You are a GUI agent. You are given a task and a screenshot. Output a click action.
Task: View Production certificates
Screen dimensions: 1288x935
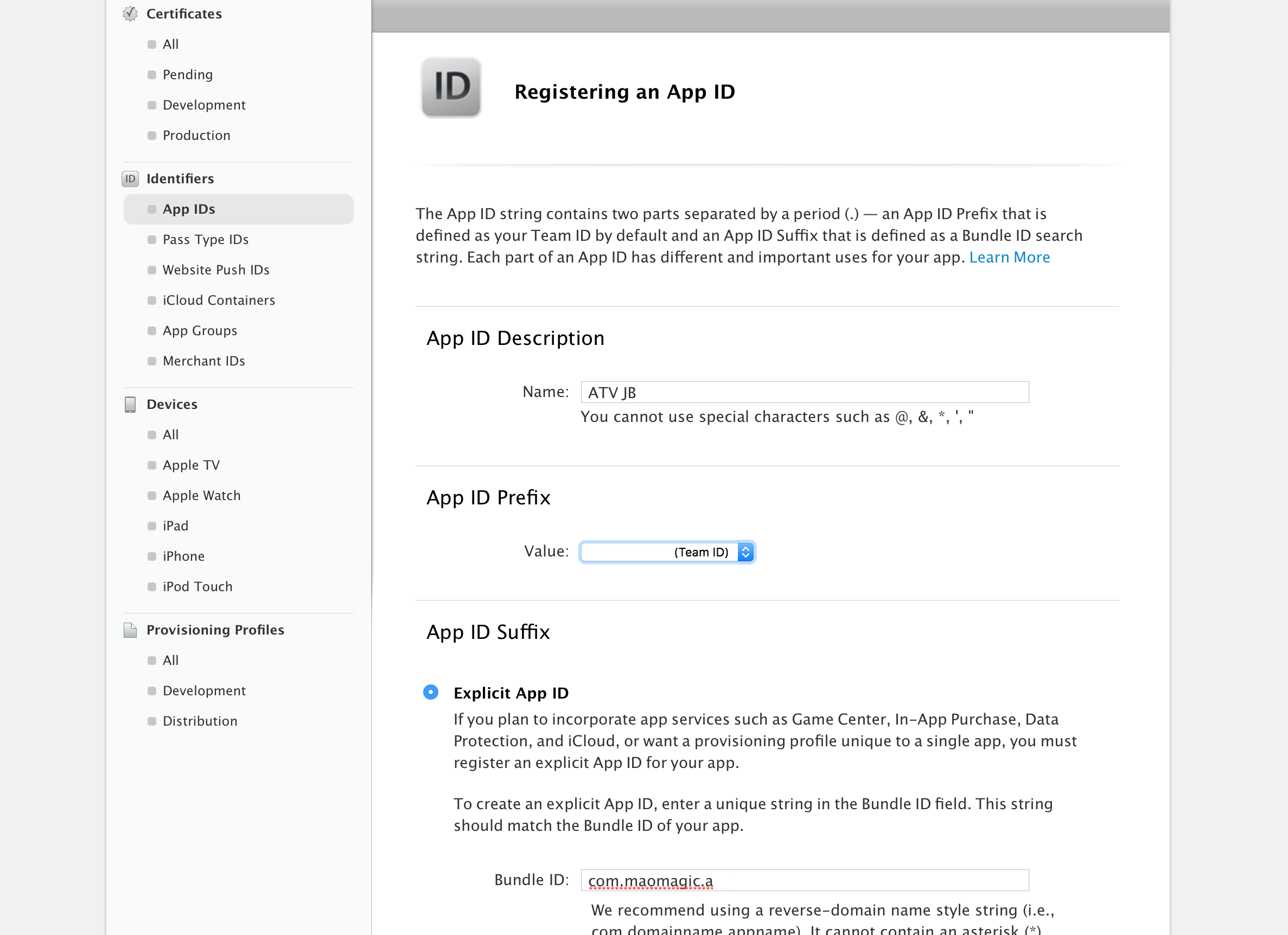click(x=196, y=136)
